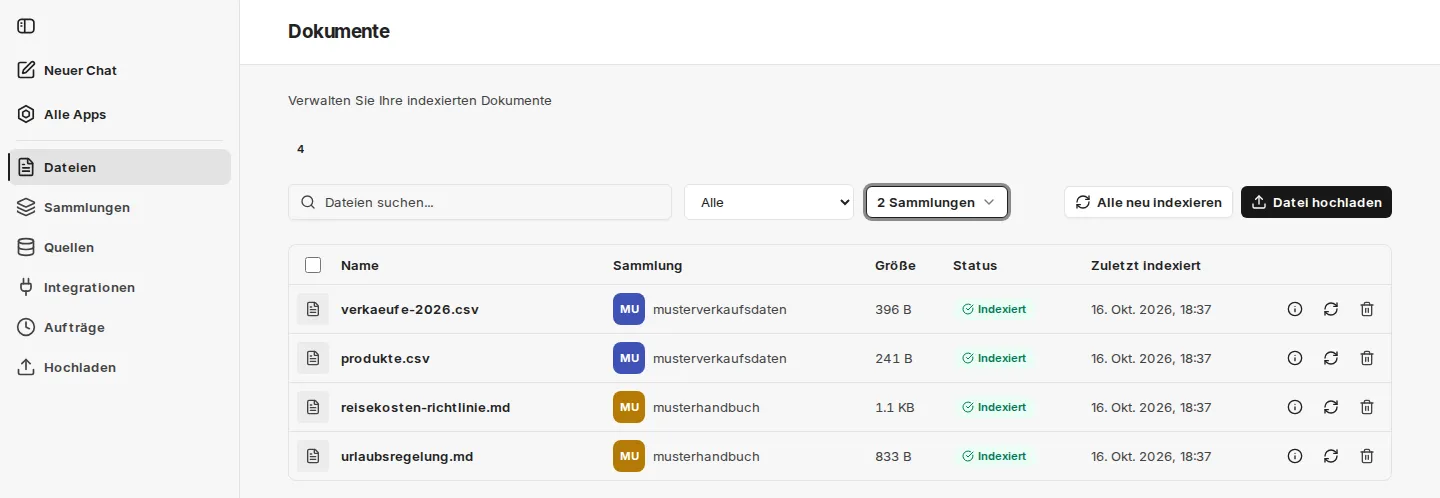Click the Name column header
Screen dimensions: 1440x498
[x=360, y=265]
